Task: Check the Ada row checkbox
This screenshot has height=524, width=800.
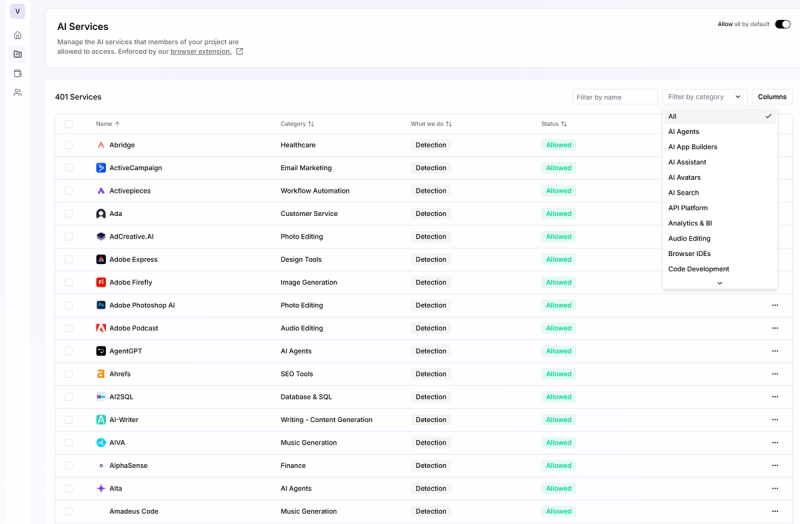Action: 69,214
